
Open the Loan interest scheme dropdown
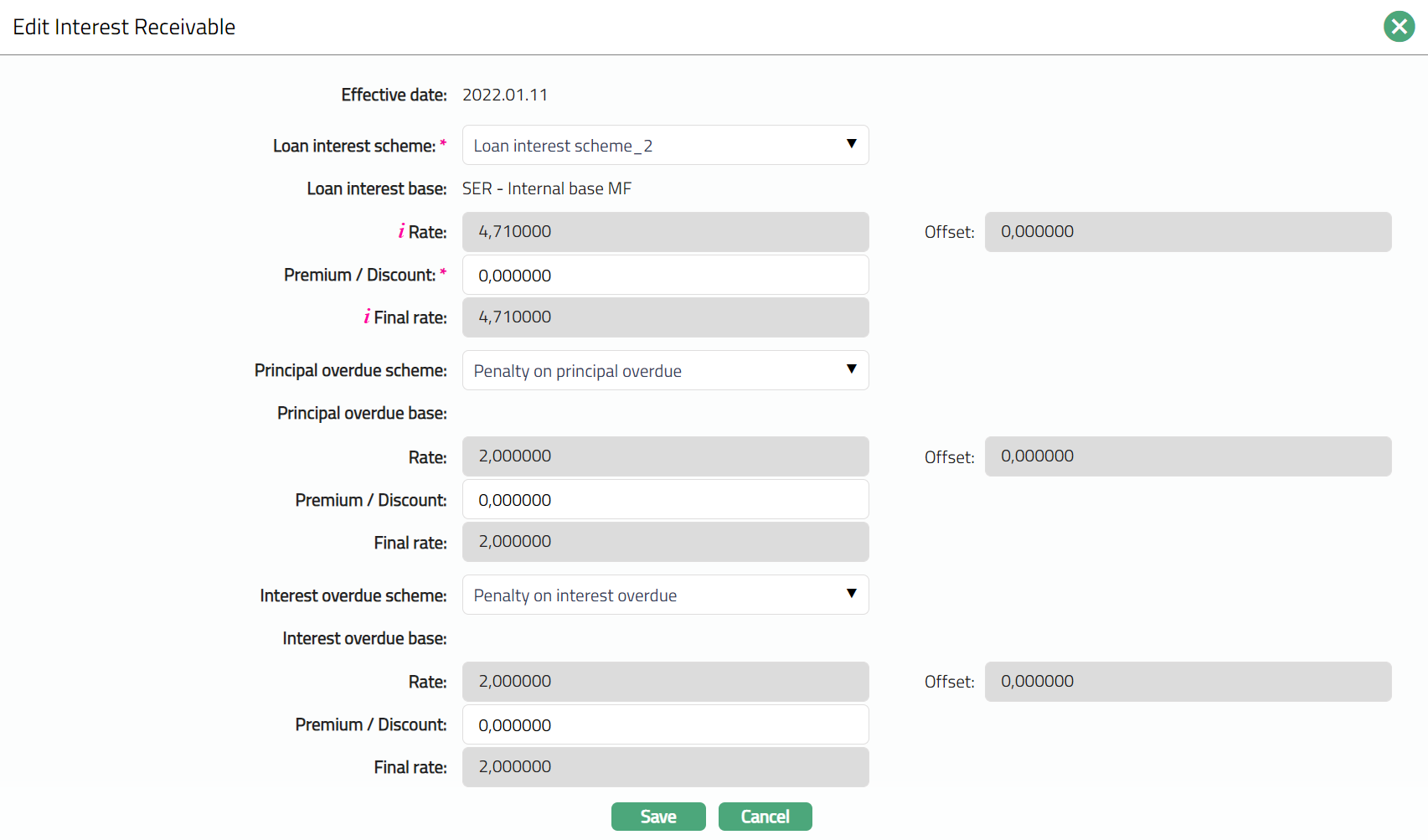pos(665,146)
